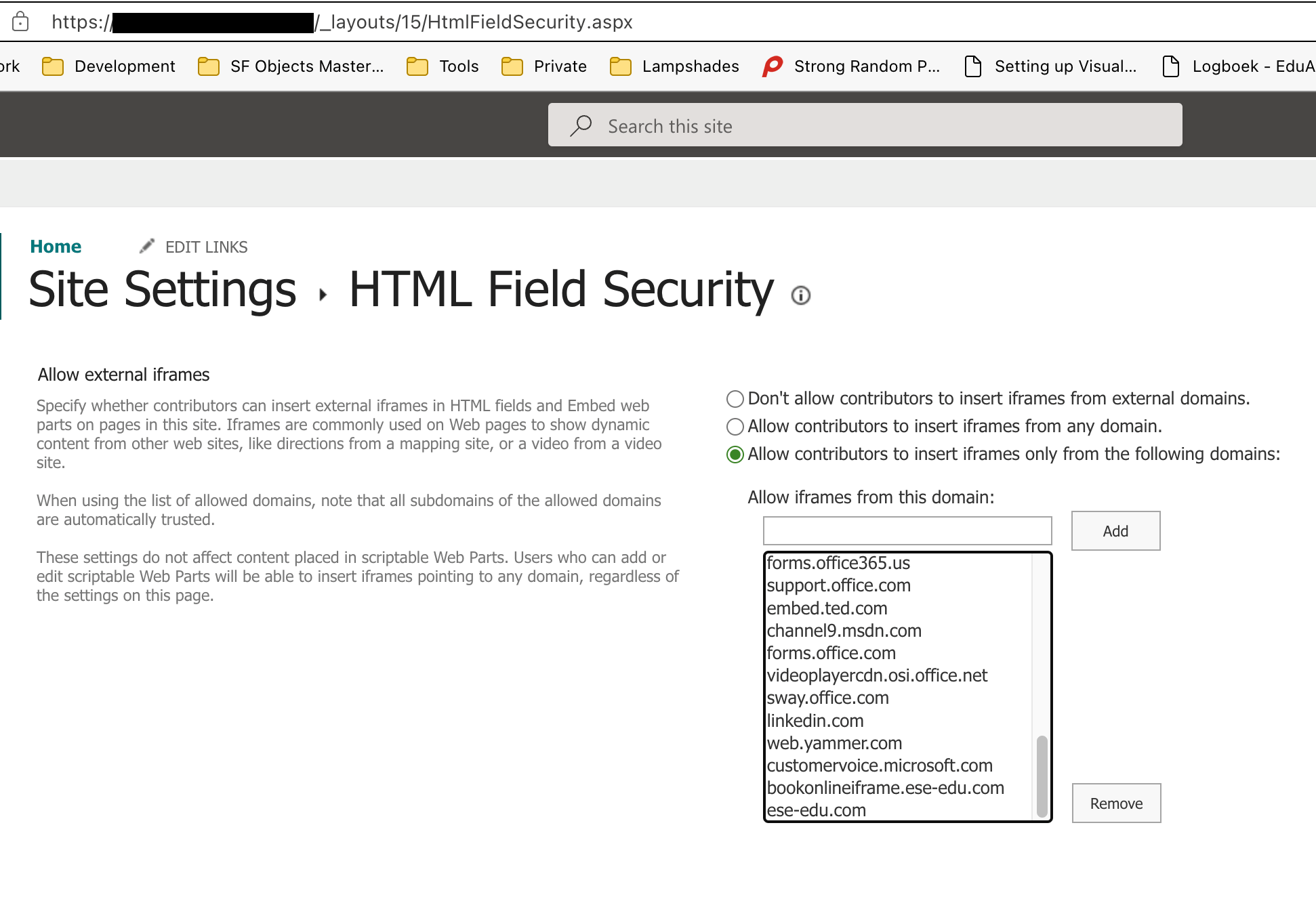Select "Don't allow contributors" iframe option

(x=735, y=399)
